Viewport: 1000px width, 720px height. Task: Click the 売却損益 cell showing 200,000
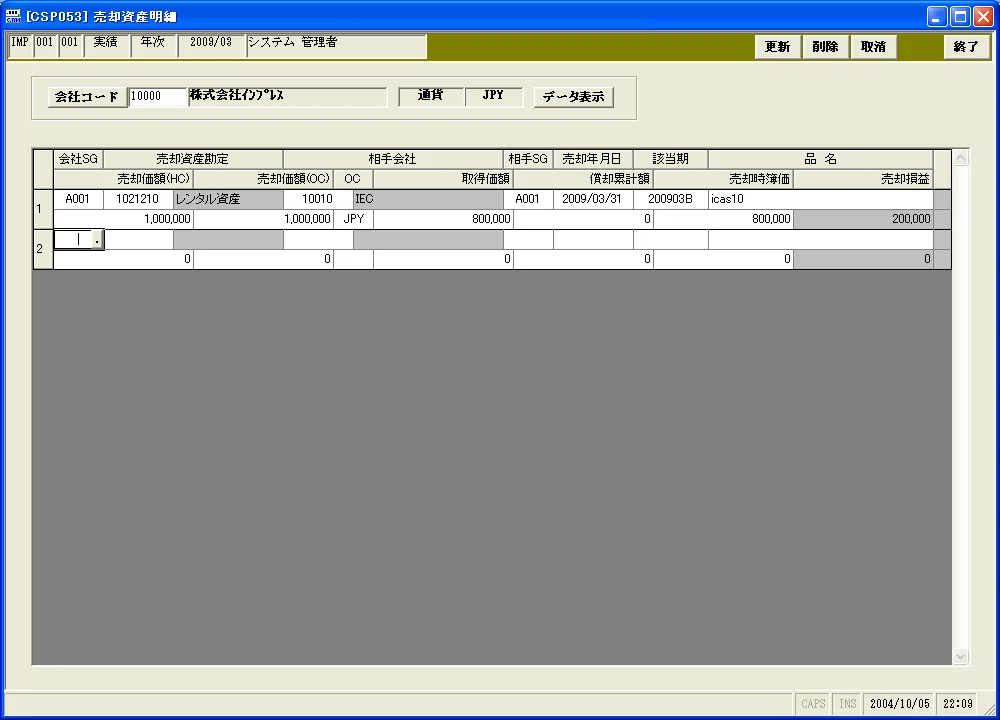863,219
